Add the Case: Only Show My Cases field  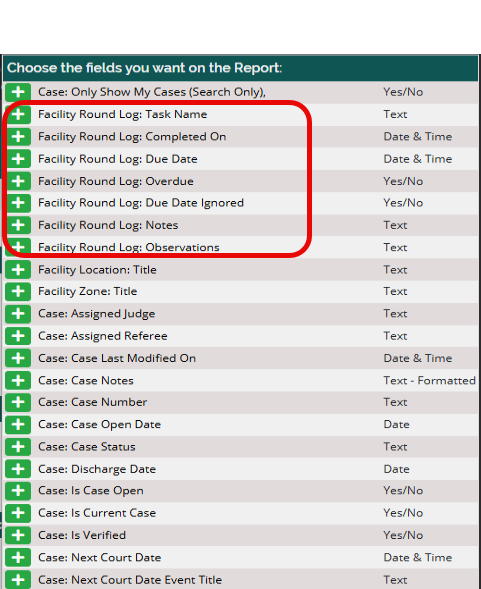(18, 92)
